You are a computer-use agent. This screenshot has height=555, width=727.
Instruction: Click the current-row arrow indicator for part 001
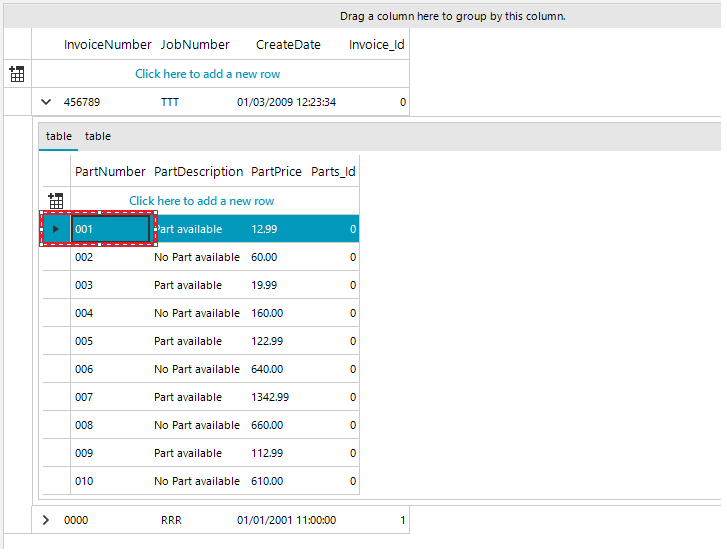(x=56, y=229)
